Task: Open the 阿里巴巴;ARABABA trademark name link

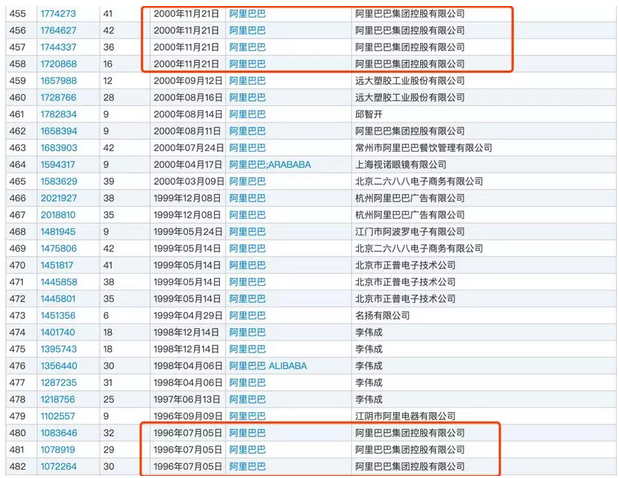Action: pyautogui.click(x=270, y=165)
